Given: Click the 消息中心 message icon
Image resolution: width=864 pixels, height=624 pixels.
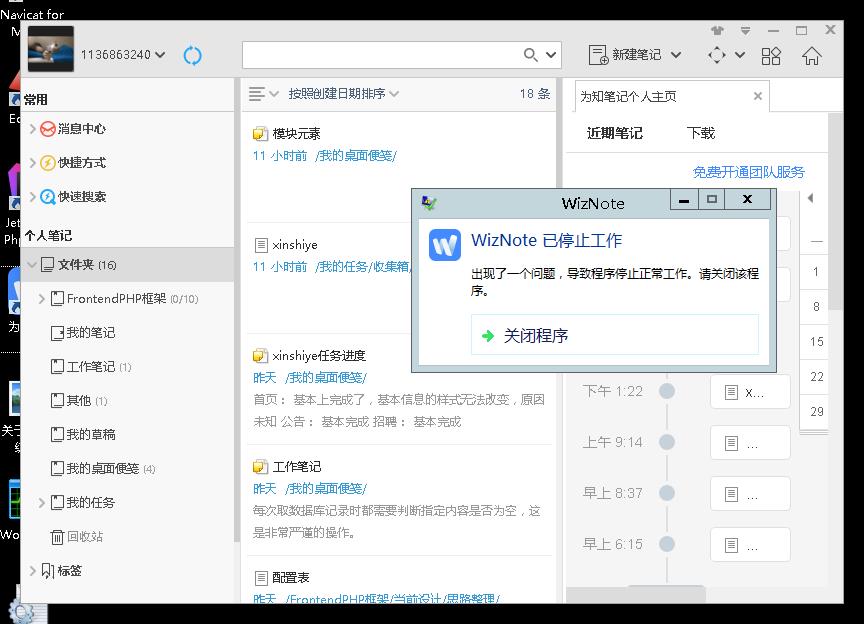Looking at the screenshot, I should pos(48,129).
